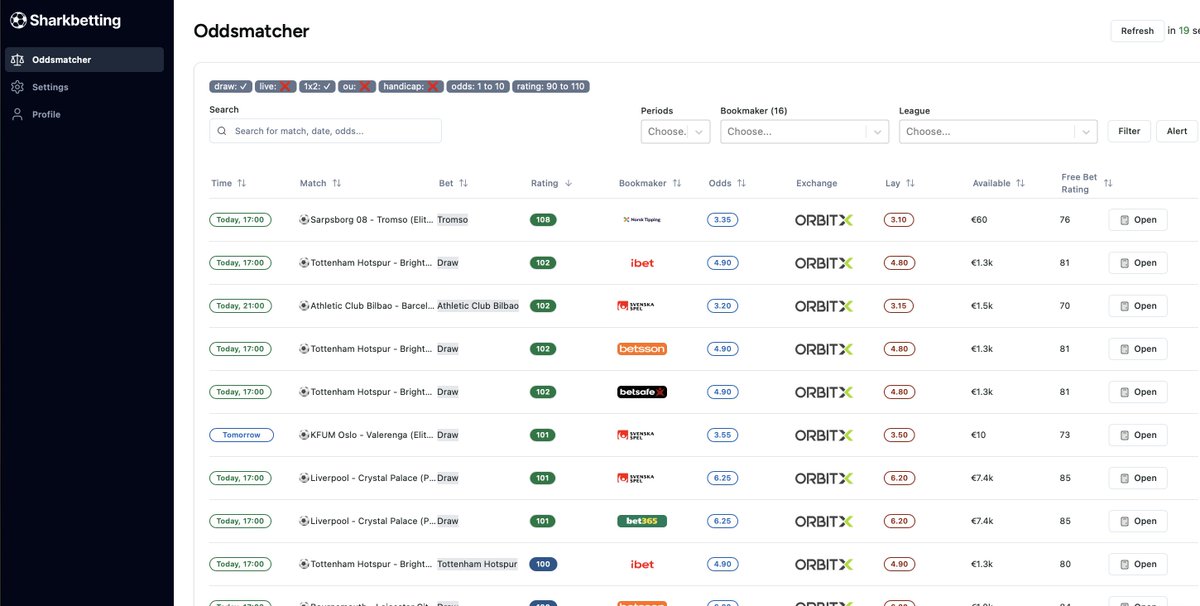Sort by the Available column arrows
The height and width of the screenshot is (606, 1200).
click(x=1020, y=183)
